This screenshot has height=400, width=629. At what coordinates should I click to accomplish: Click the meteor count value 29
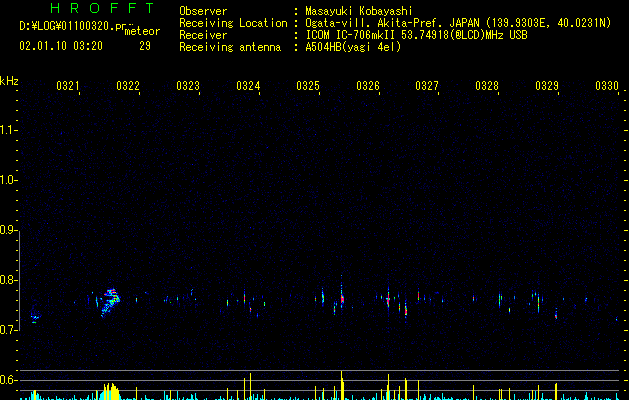(x=145, y=46)
